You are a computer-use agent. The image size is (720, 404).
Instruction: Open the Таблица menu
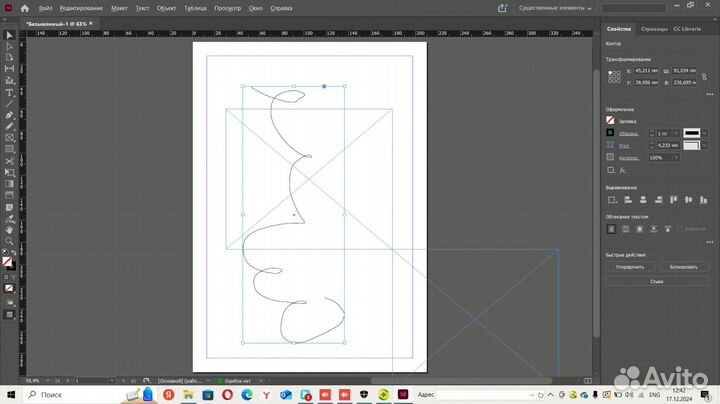click(x=195, y=8)
